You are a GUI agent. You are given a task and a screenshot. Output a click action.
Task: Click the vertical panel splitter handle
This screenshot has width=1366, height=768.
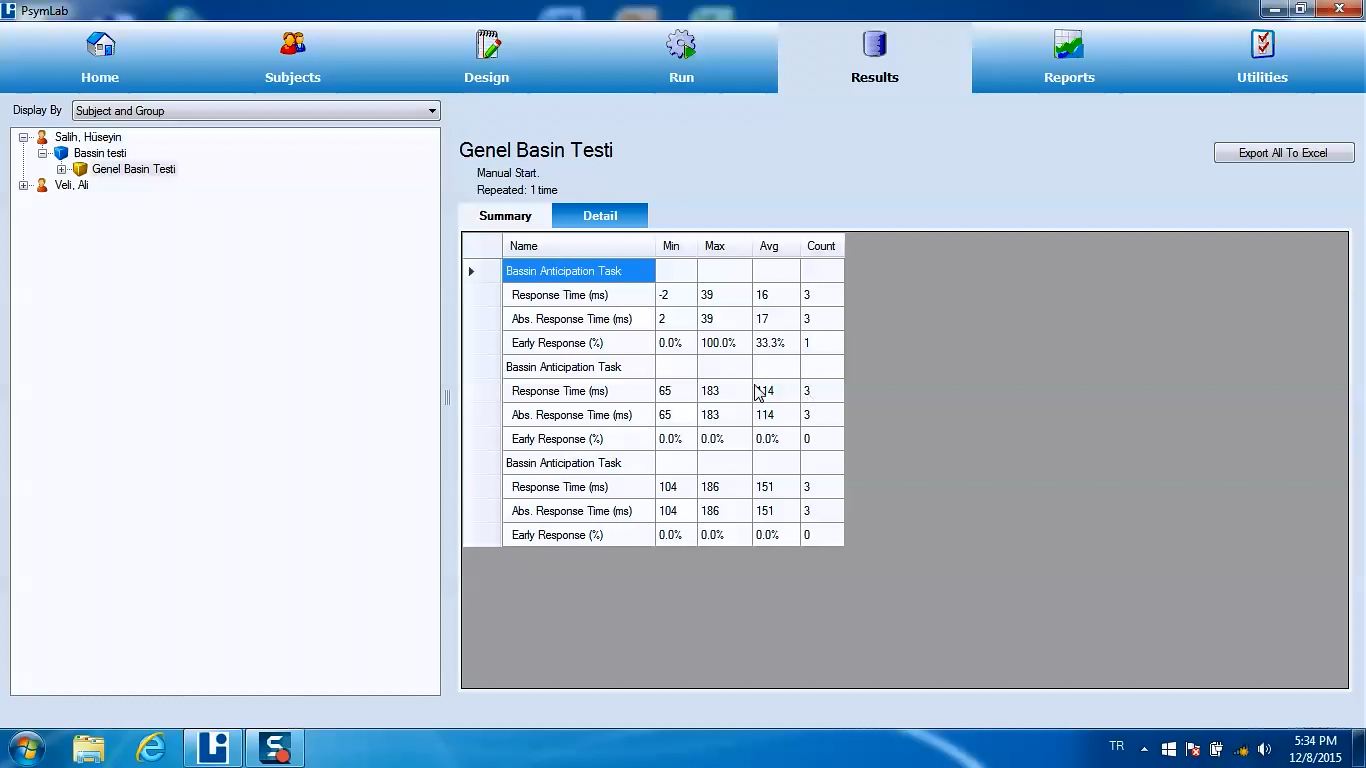[x=447, y=398]
